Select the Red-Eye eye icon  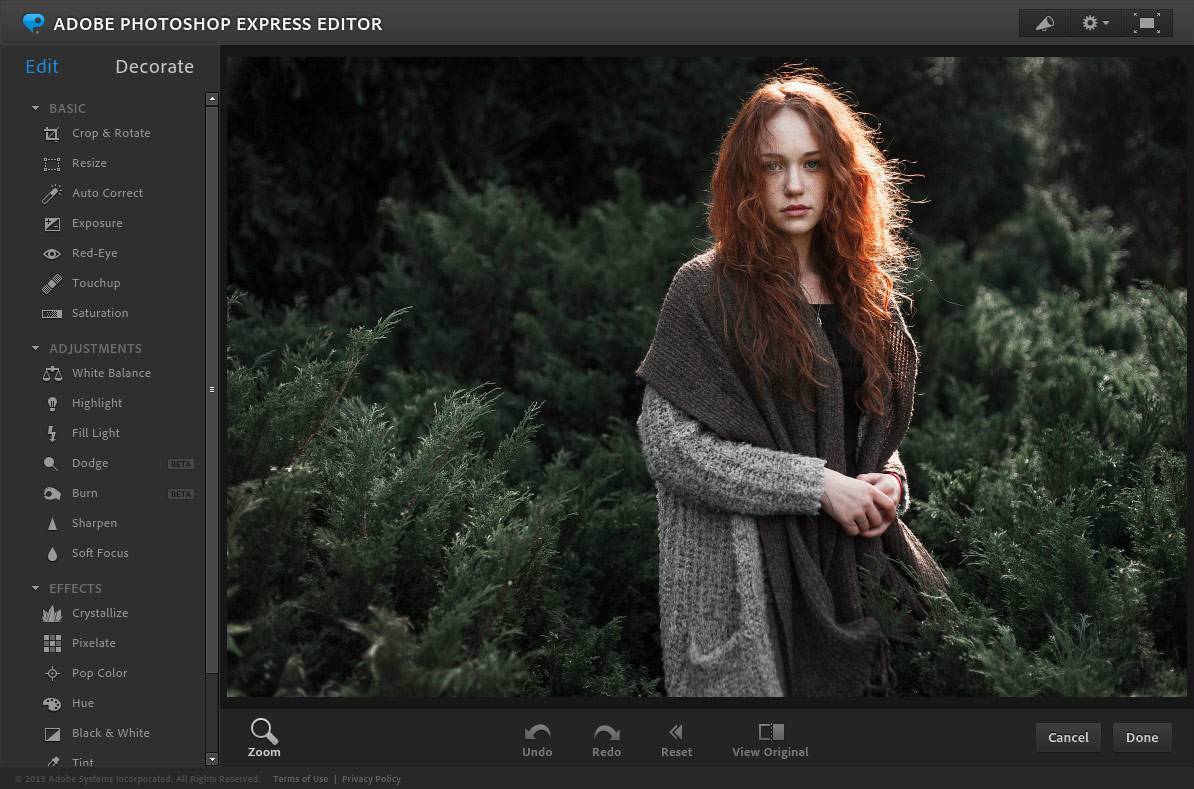pos(52,254)
